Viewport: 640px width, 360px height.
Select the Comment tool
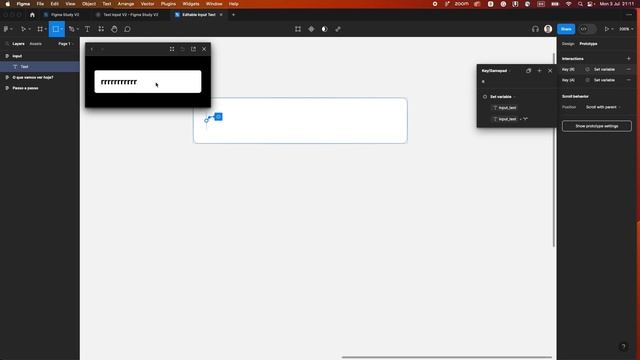pyautogui.click(x=127, y=29)
